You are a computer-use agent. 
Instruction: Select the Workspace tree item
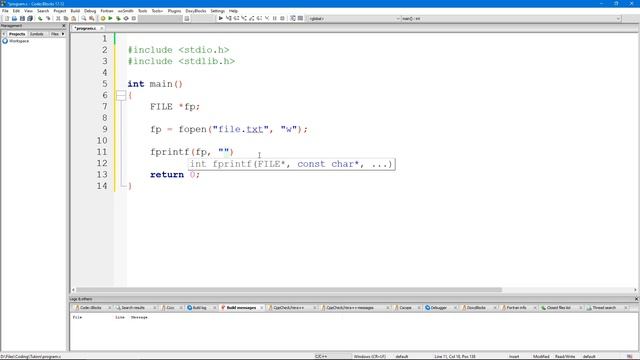pyautogui.click(x=19, y=41)
